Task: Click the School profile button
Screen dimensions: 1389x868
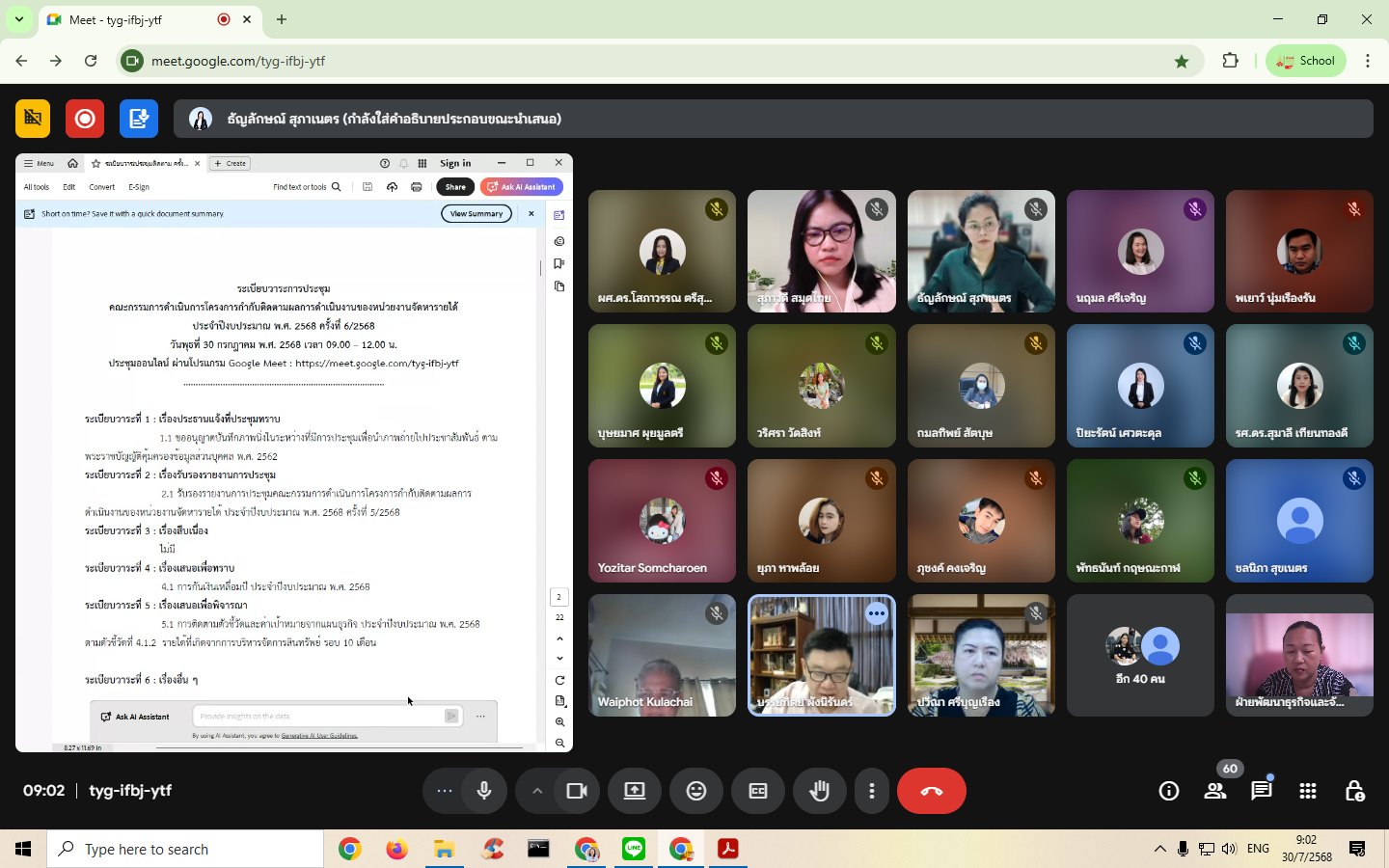Action: pos(1305,61)
